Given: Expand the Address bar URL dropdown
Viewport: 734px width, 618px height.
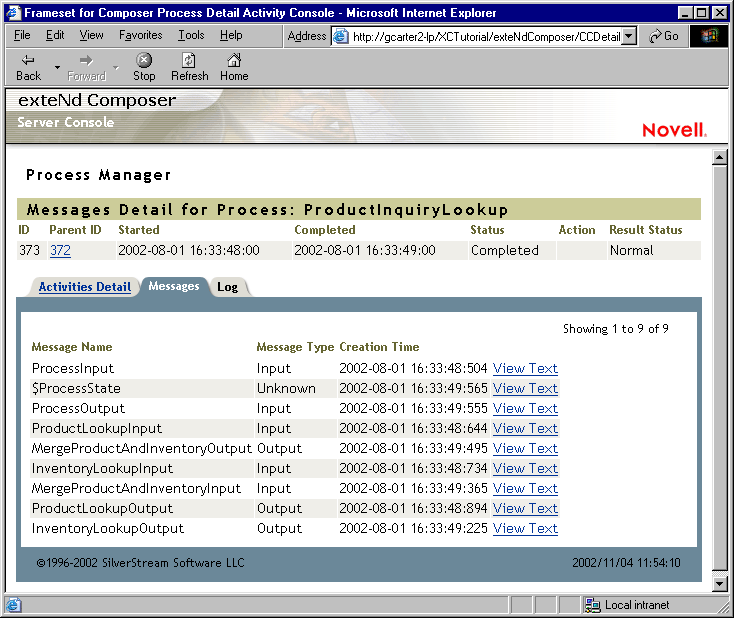Looking at the screenshot, I should (x=629, y=36).
